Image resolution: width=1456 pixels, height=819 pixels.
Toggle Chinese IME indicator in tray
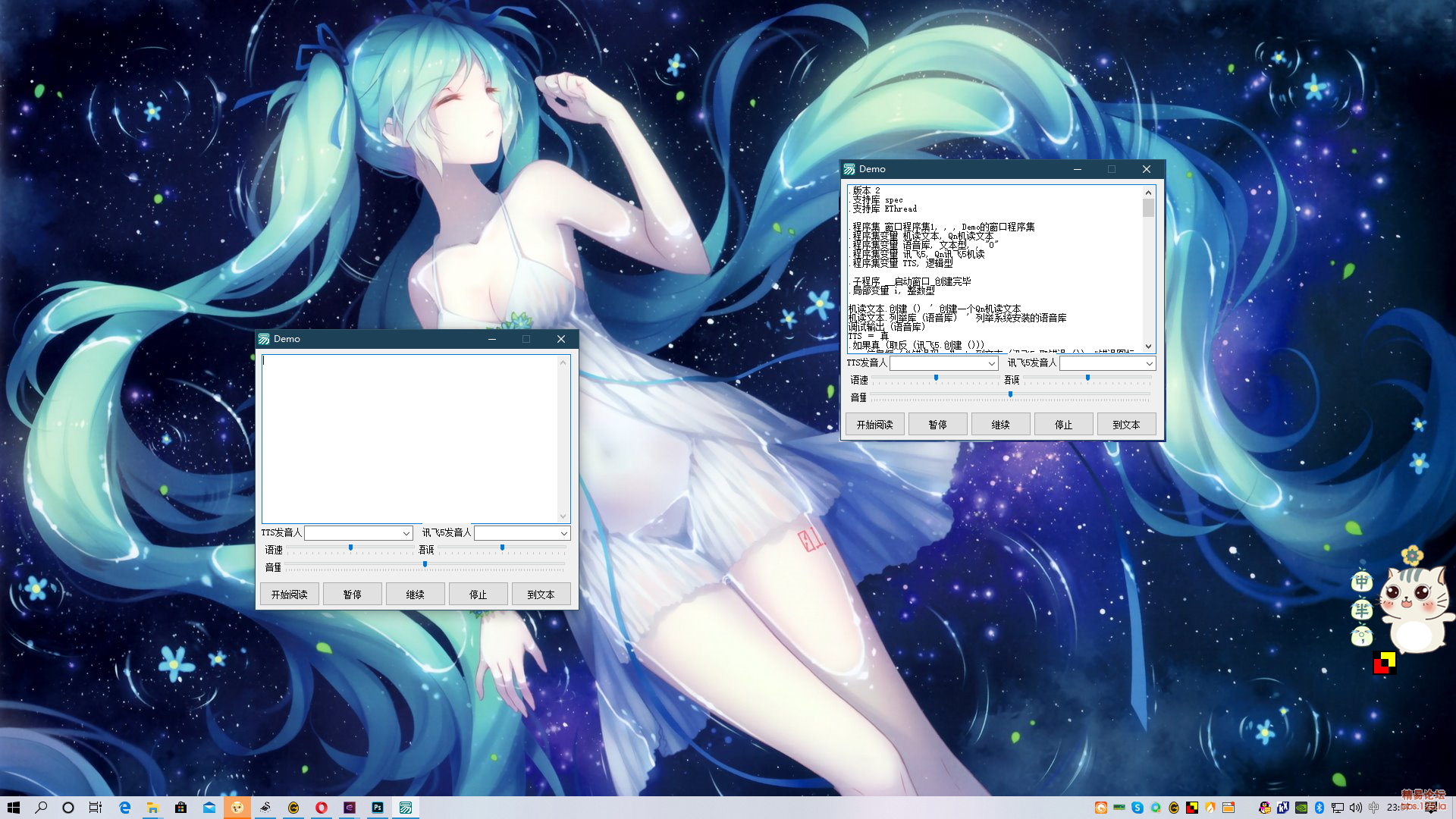[x=1374, y=808]
